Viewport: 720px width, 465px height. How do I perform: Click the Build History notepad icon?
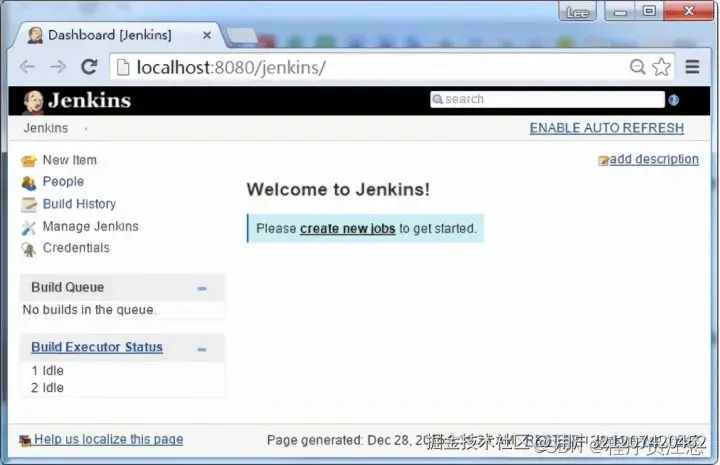28,205
